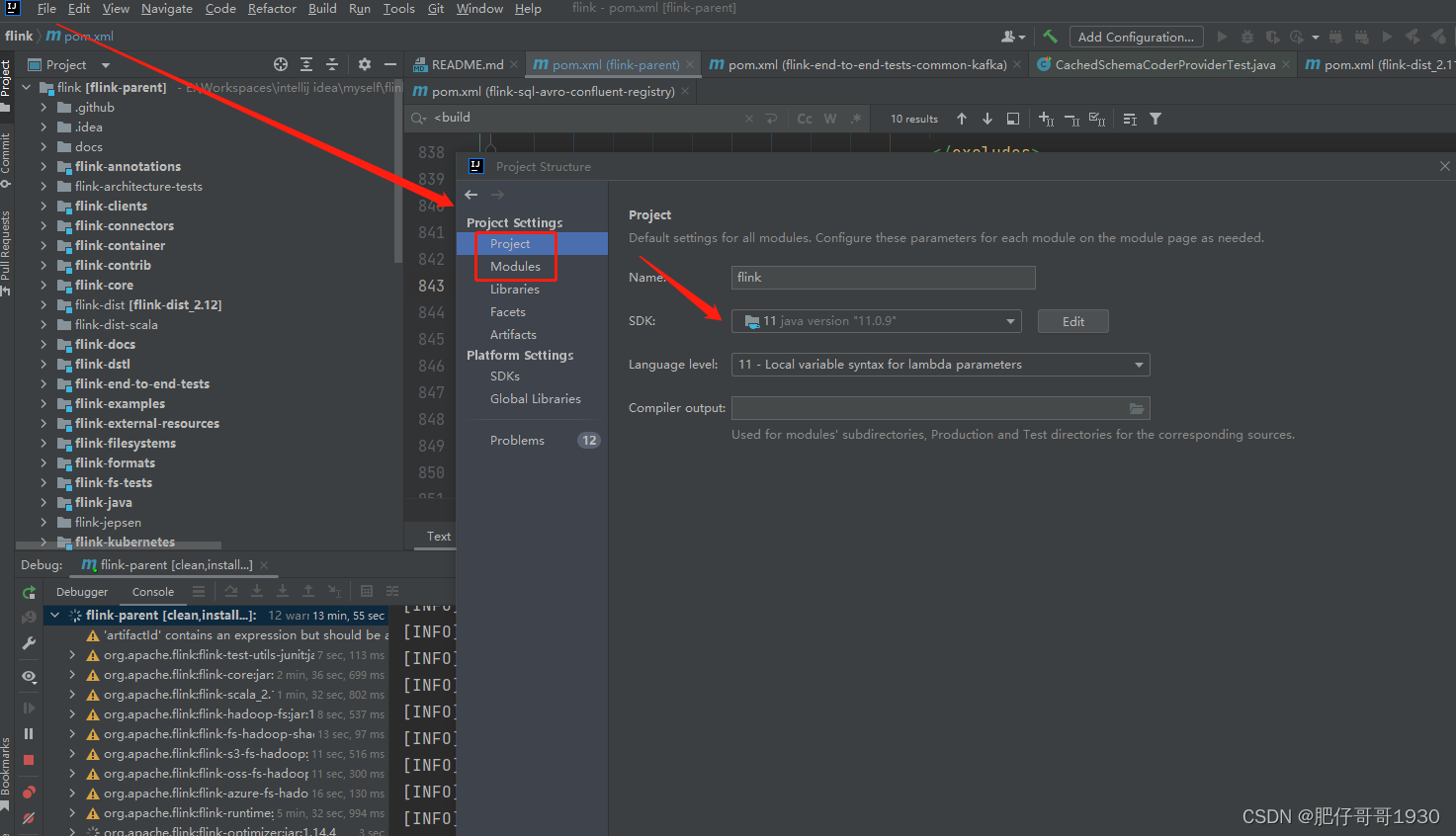Viewport: 1456px width, 836px height.
Task: Hide the Project tool window
Action: 390,64
